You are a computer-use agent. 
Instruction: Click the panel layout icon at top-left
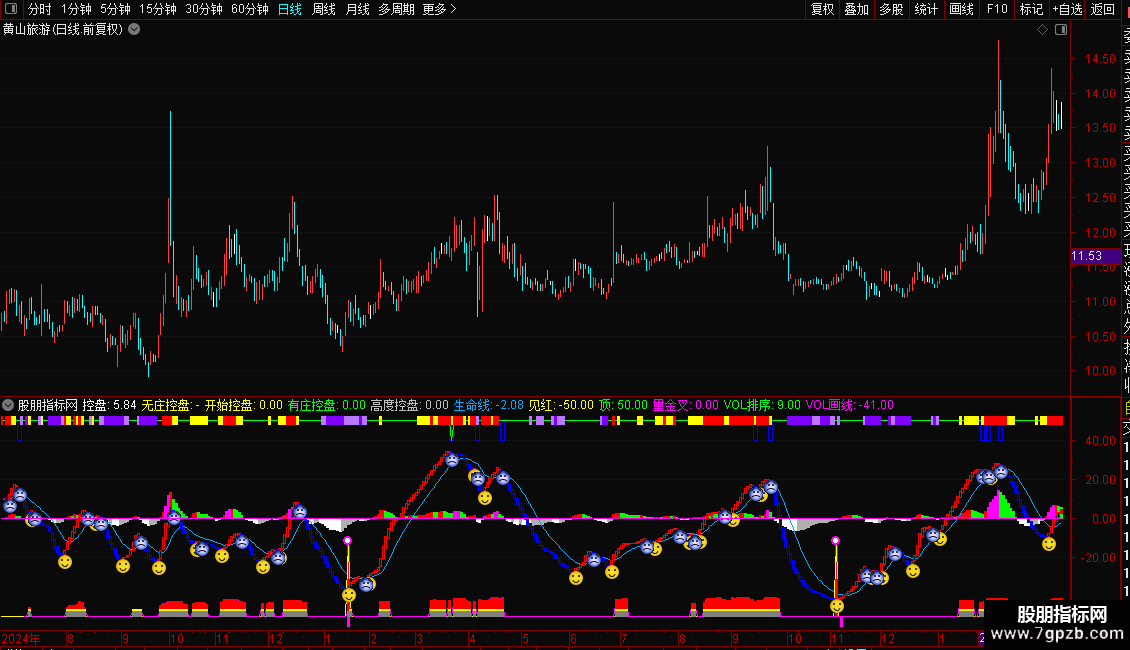tap(11, 9)
